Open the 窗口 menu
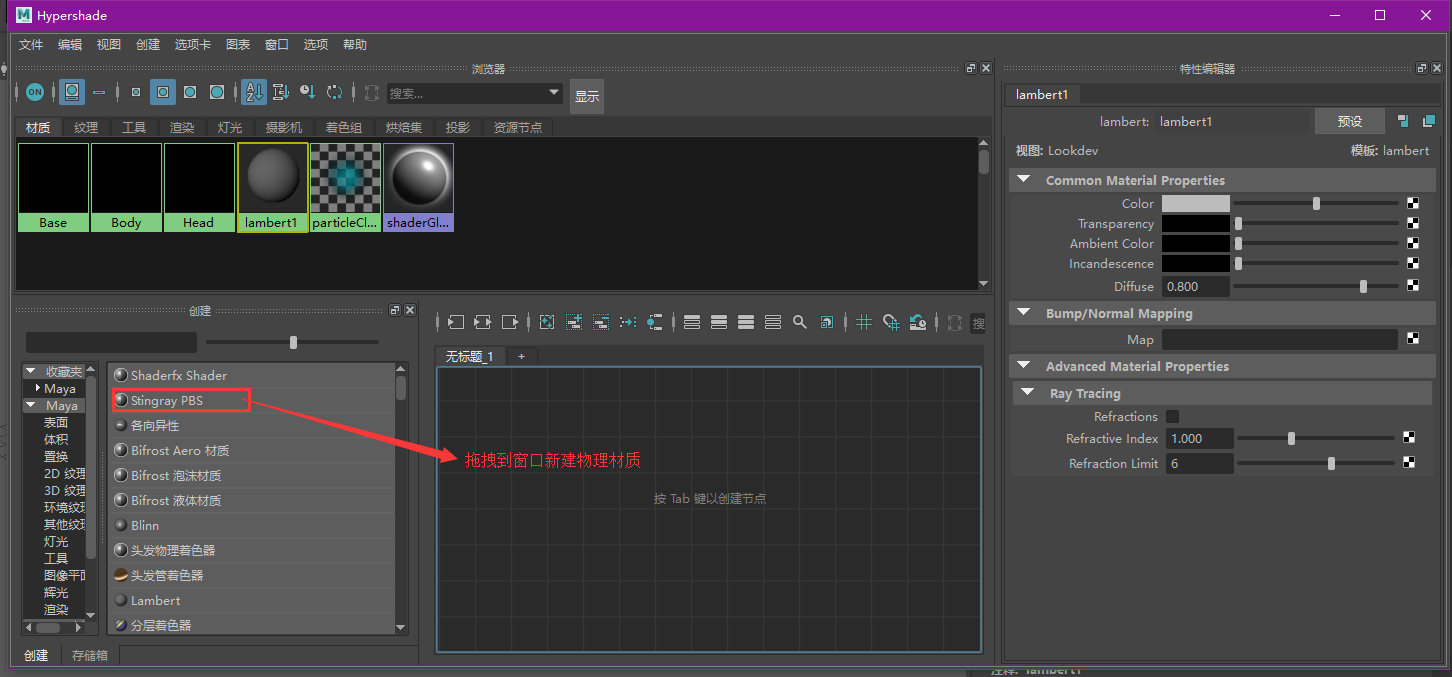 277,45
